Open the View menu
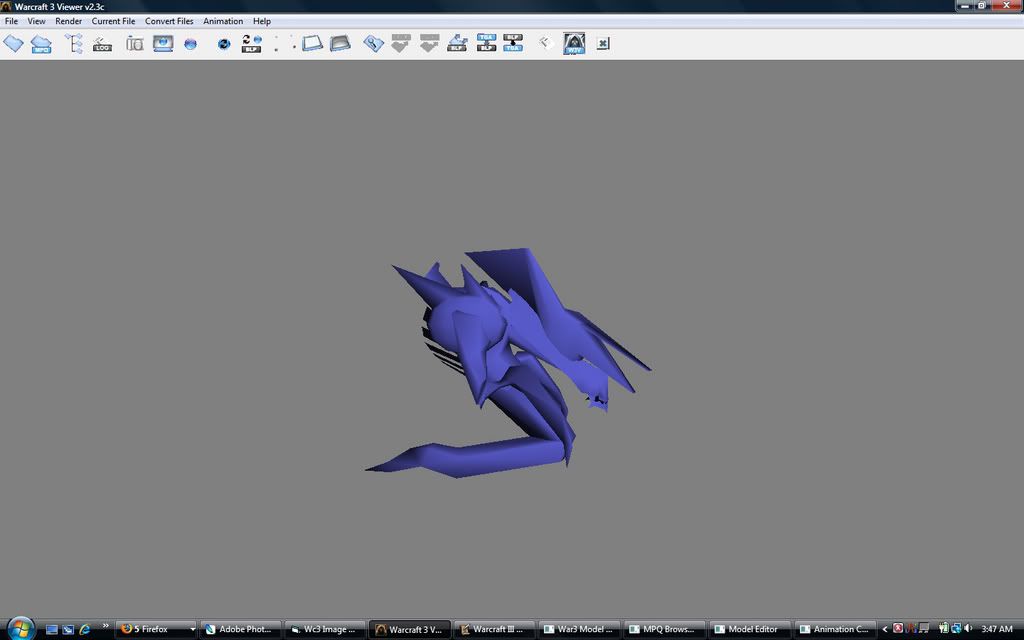 tap(37, 21)
